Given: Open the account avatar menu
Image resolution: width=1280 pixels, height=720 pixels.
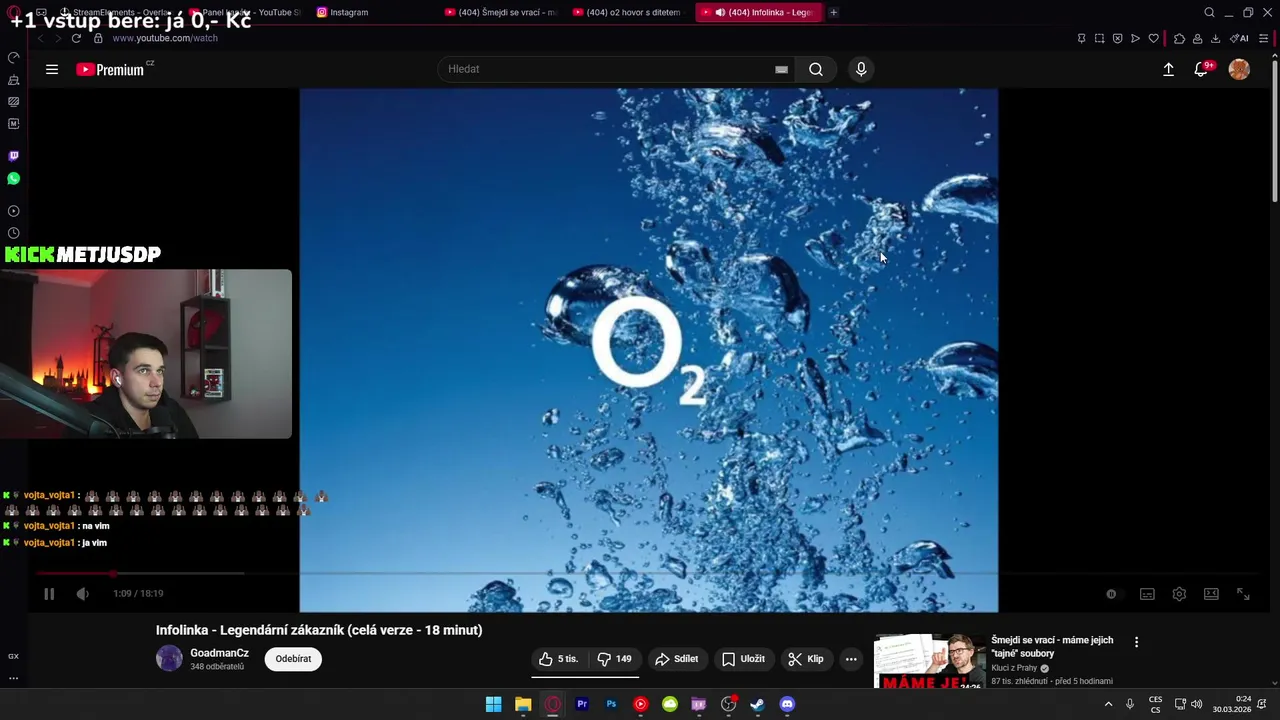Looking at the screenshot, I should [x=1239, y=69].
